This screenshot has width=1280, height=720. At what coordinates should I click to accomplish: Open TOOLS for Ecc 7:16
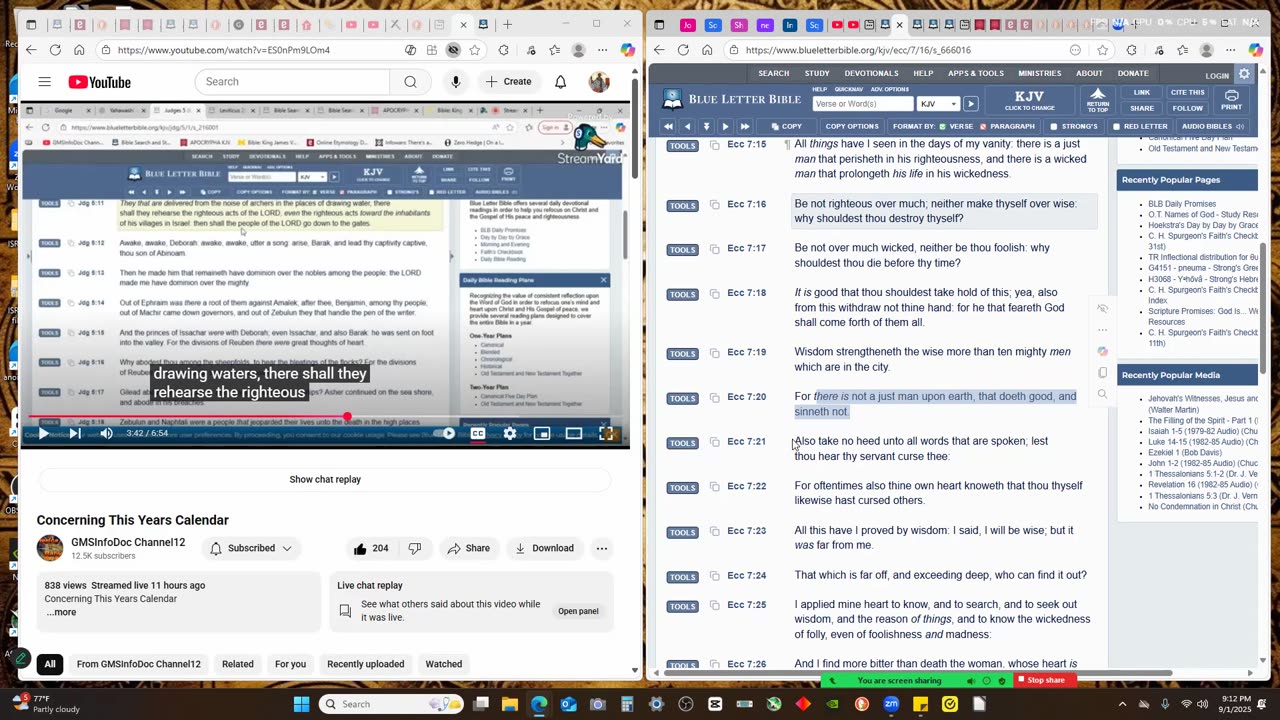pos(682,206)
